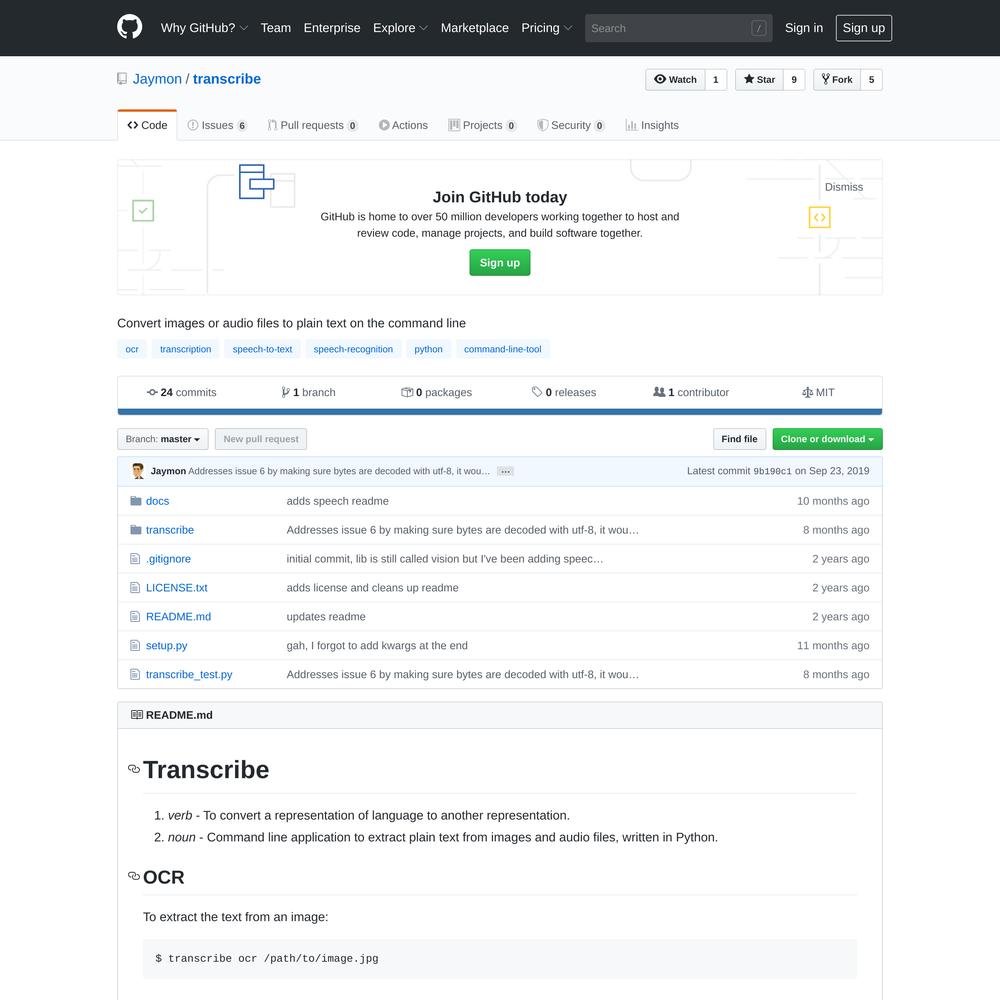Expand the Why GitHub? menu

click(204, 28)
